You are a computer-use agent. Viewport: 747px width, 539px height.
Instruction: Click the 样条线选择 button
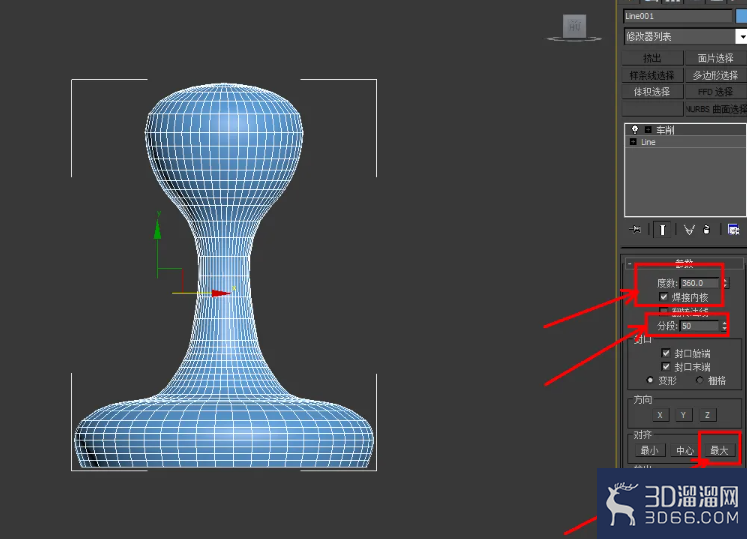(652, 75)
